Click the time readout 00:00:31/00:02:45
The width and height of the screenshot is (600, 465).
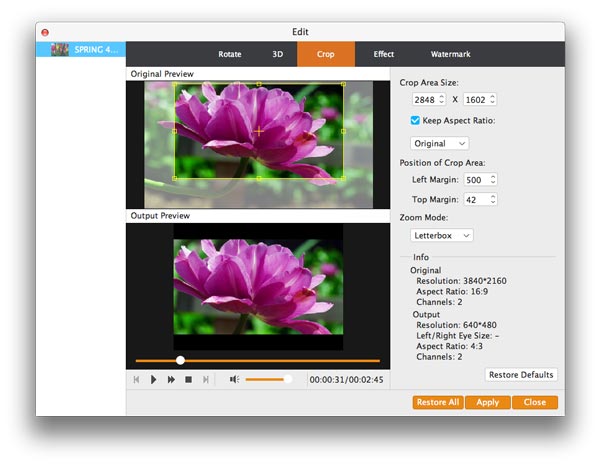tap(346, 380)
